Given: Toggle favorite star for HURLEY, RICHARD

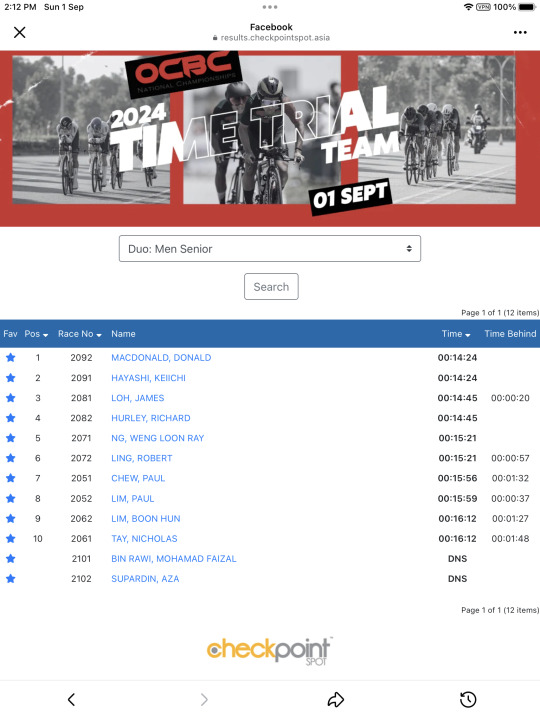Looking at the screenshot, I should [11, 418].
